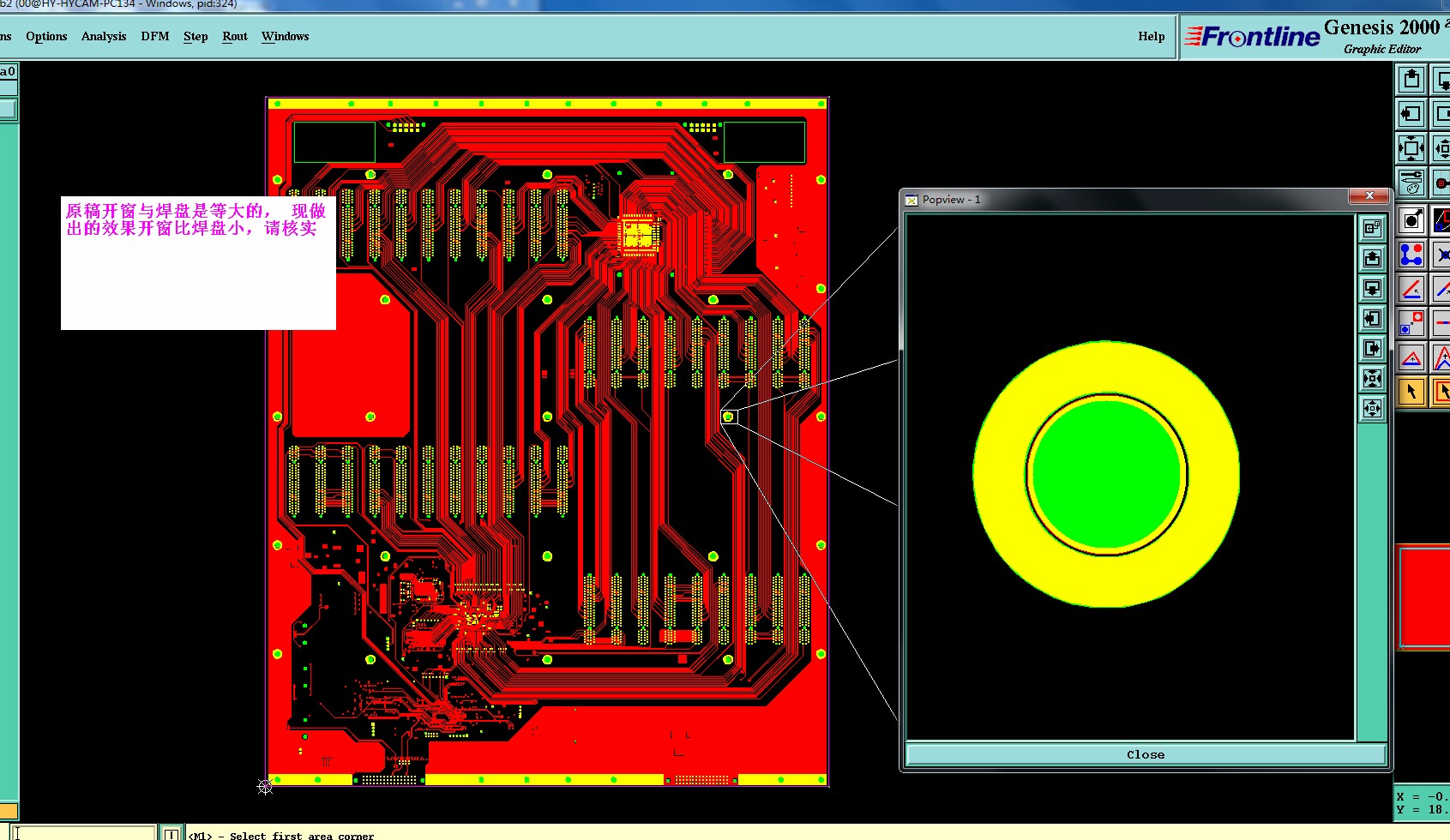Click the boxed pad on PCB layout
The image size is (1450, 840).
tap(729, 417)
